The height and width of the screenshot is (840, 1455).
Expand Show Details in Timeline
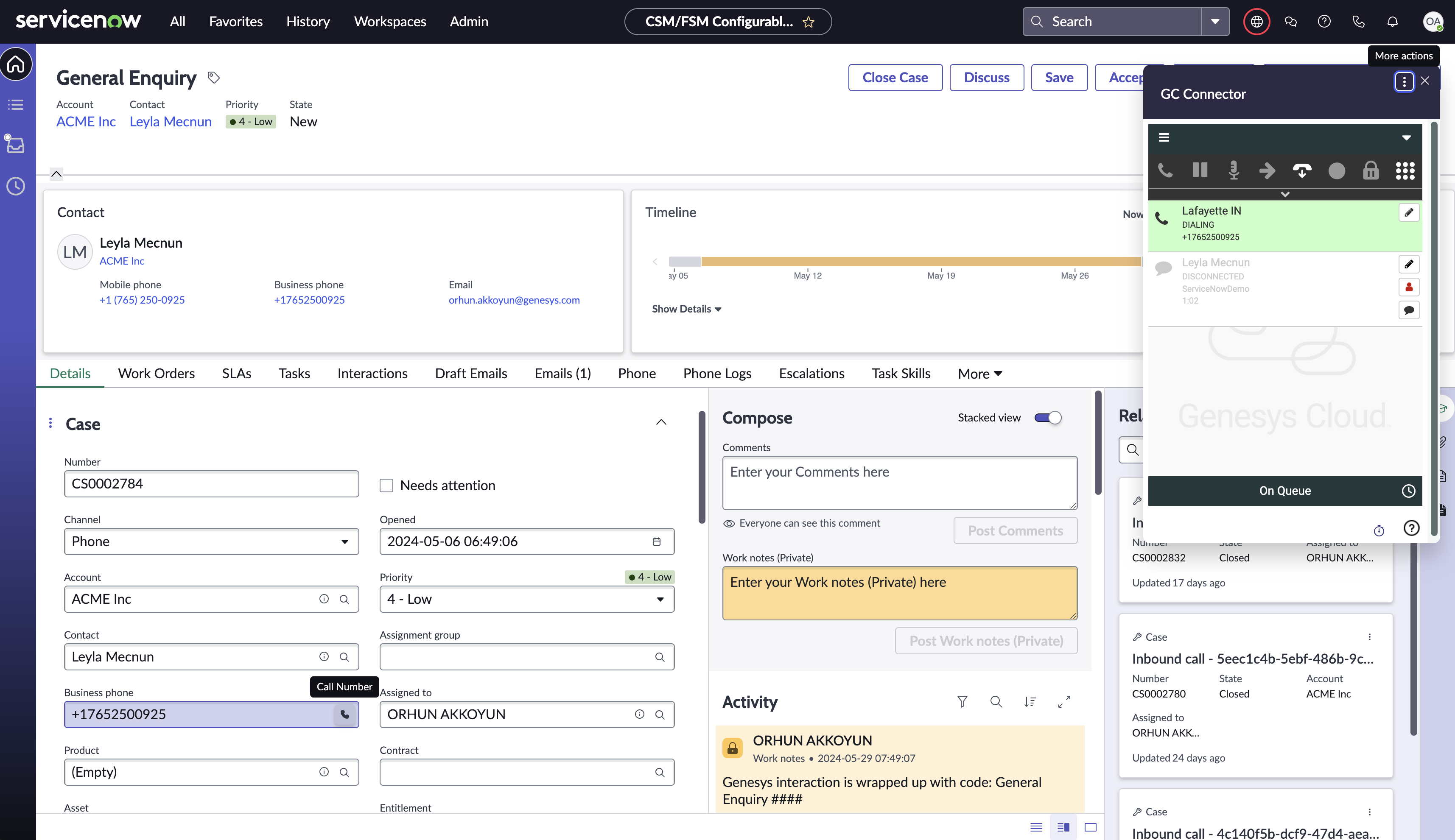(686, 309)
